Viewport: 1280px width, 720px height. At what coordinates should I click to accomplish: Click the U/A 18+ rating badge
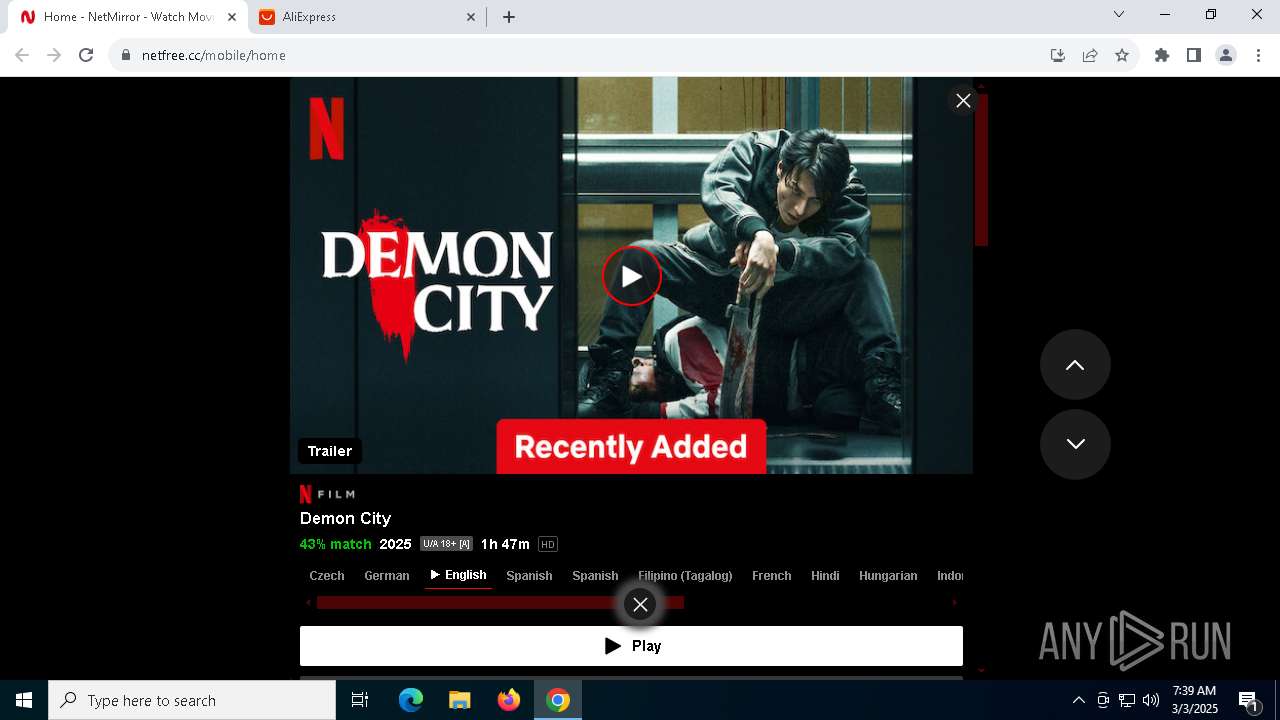click(446, 544)
